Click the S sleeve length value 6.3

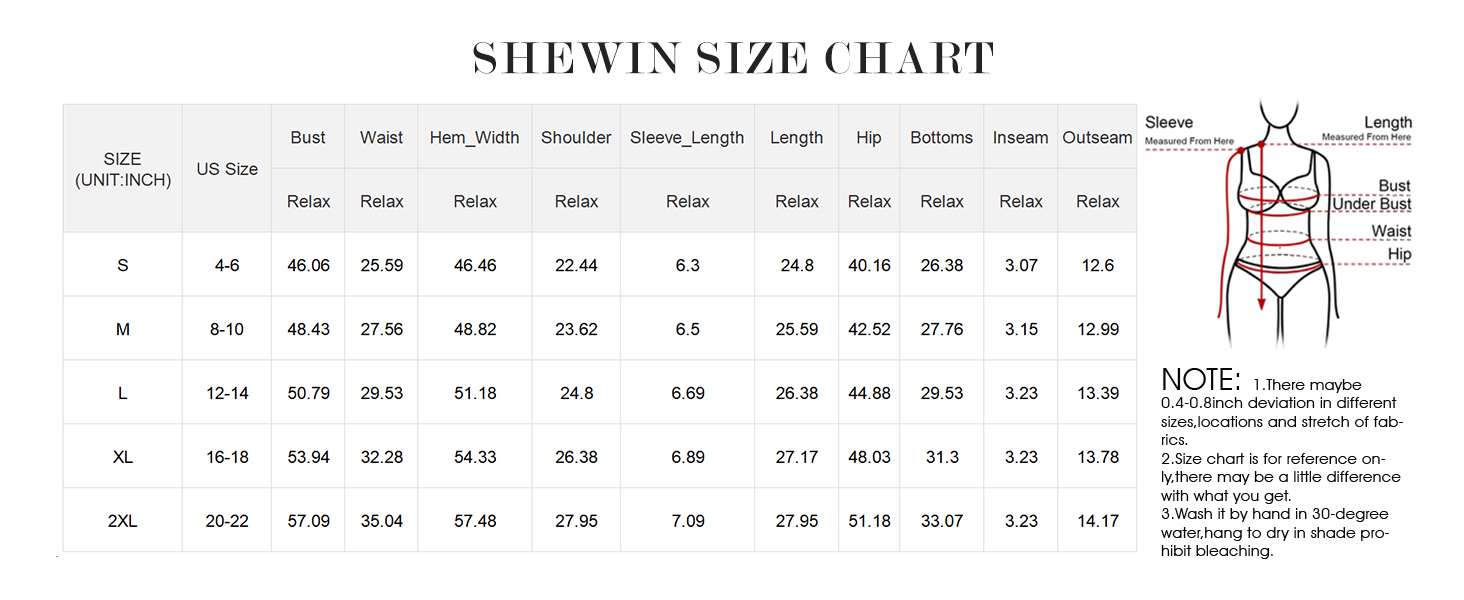(x=687, y=265)
